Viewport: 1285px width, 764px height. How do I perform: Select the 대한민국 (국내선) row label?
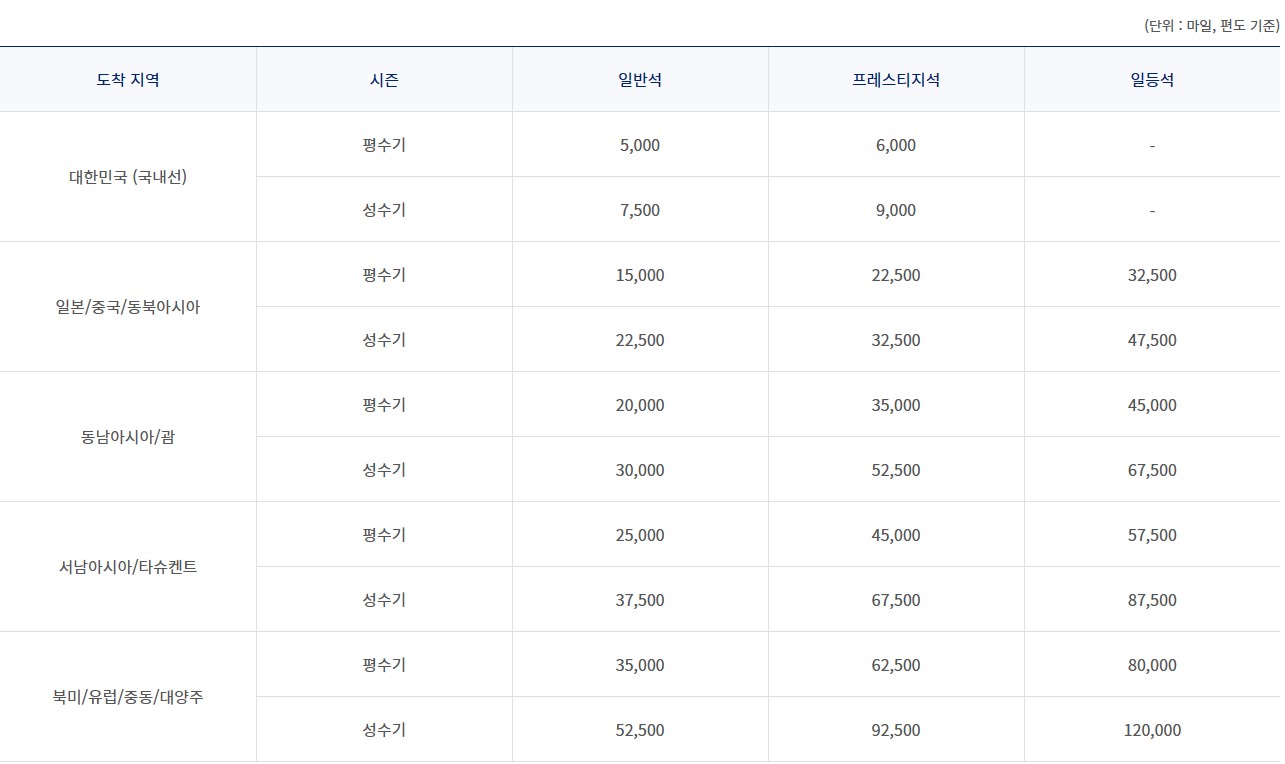click(127, 176)
